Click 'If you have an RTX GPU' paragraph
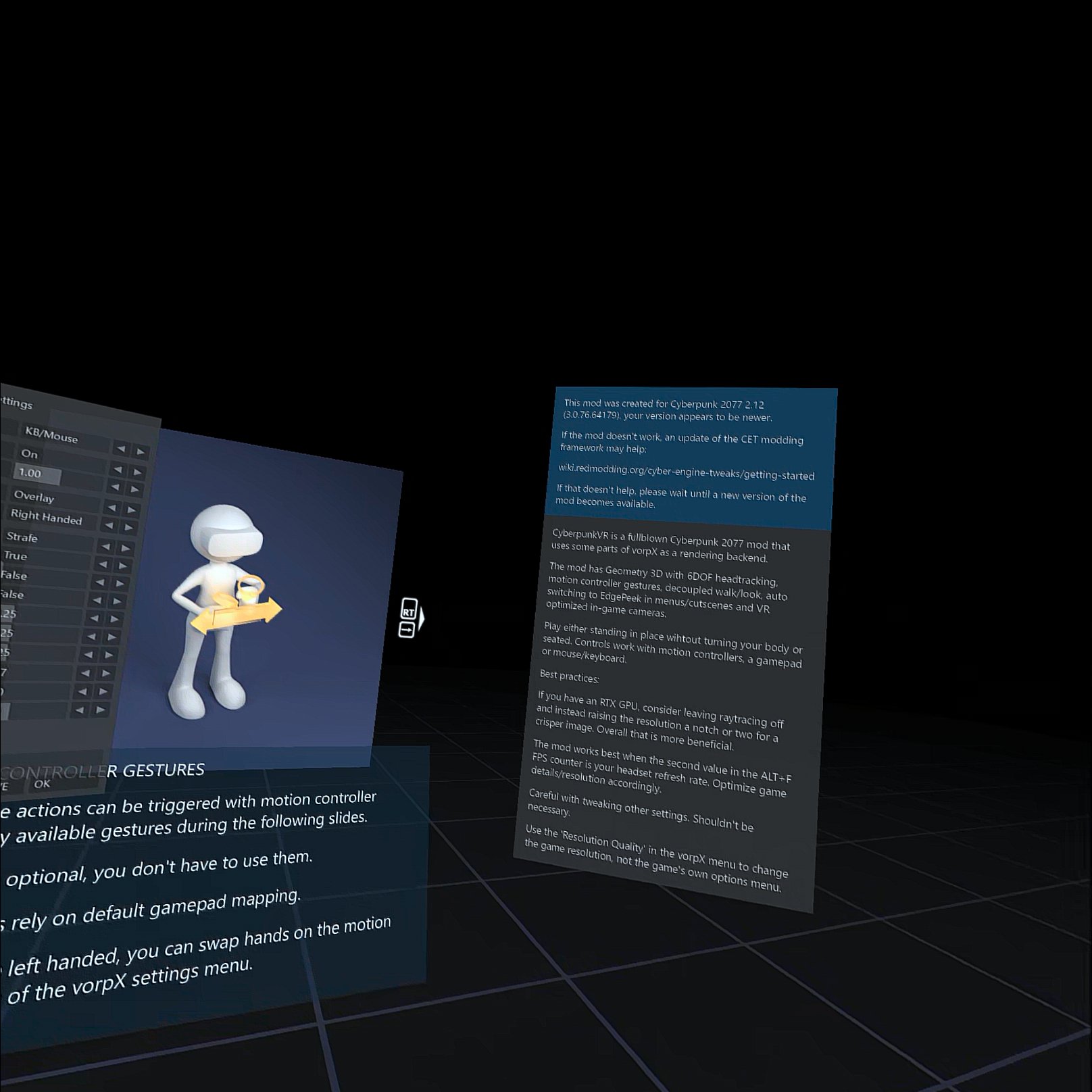The height and width of the screenshot is (1092, 1092). pyautogui.click(x=658, y=720)
